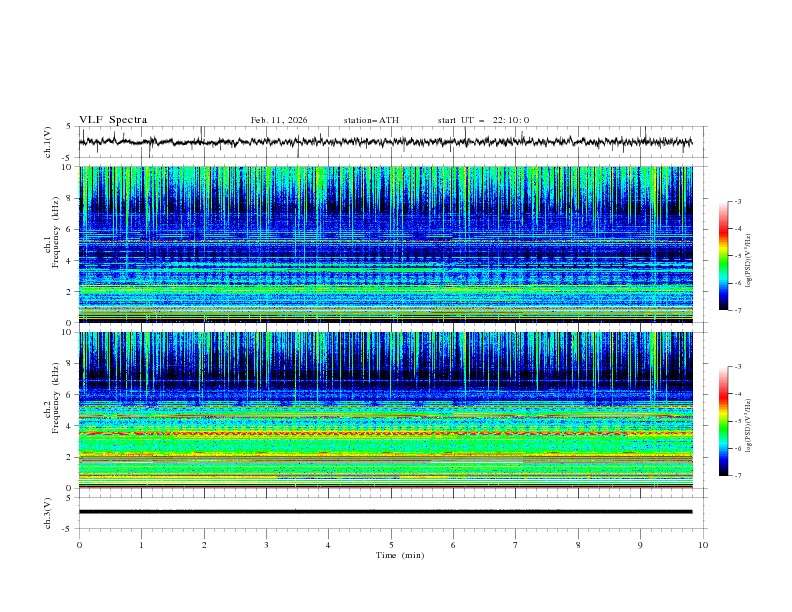
Task: Click the date 'Feb. 11, 2026'
Action: click(279, 120)
